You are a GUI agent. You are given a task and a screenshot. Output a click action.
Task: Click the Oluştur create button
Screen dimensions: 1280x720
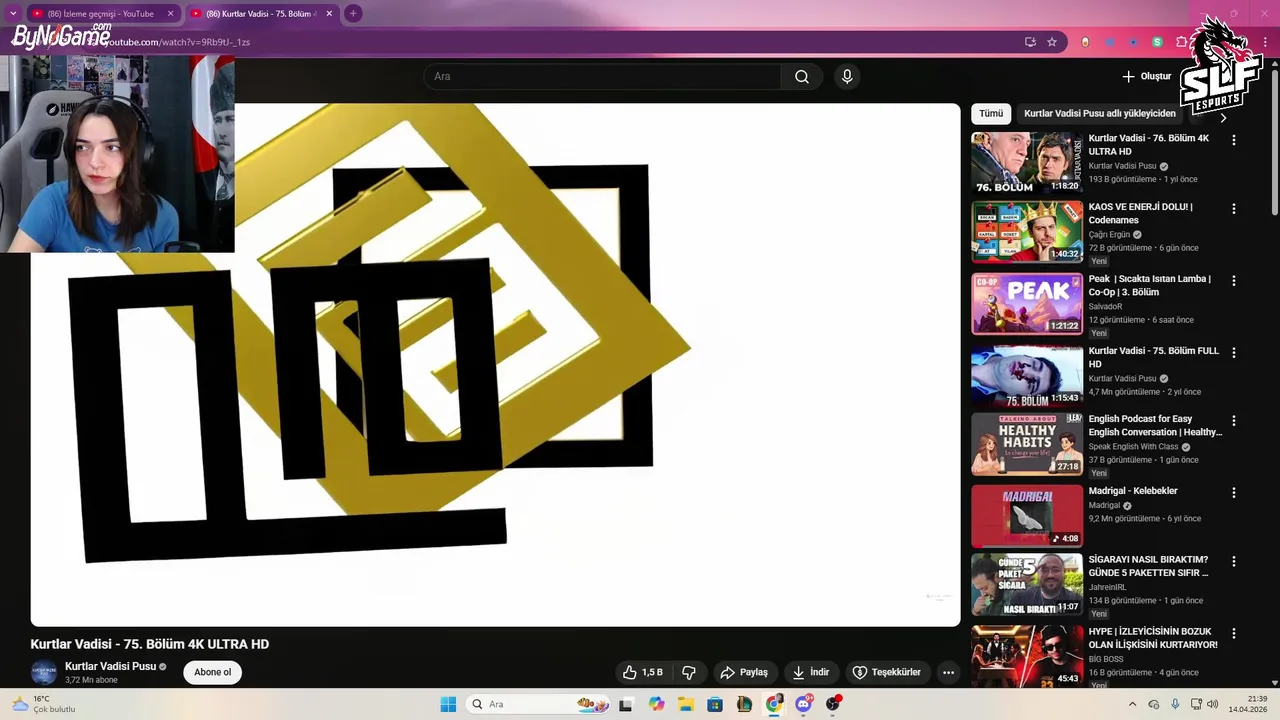[x=1146, y=77]
